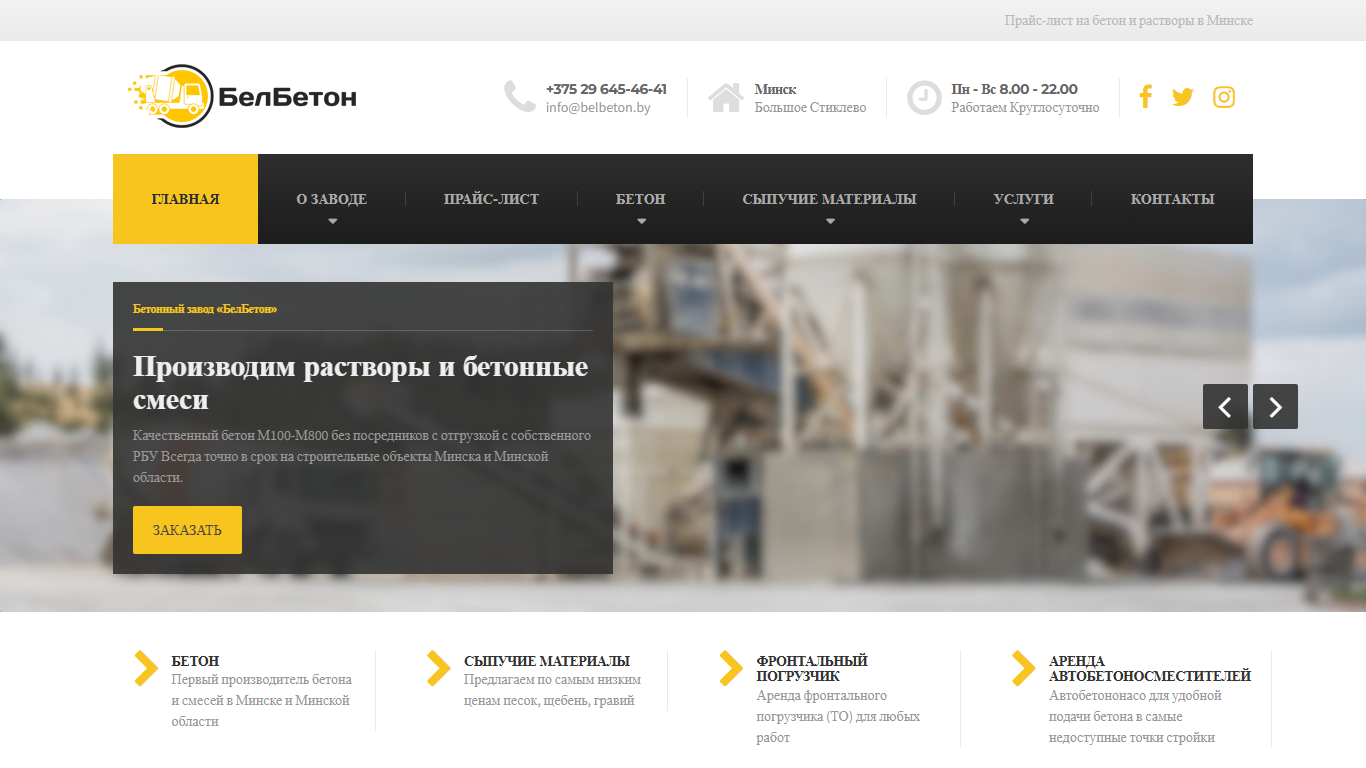Click the clock working hours icon
Viewport: 1366px width, 768px height.
(x=924, y=98)
